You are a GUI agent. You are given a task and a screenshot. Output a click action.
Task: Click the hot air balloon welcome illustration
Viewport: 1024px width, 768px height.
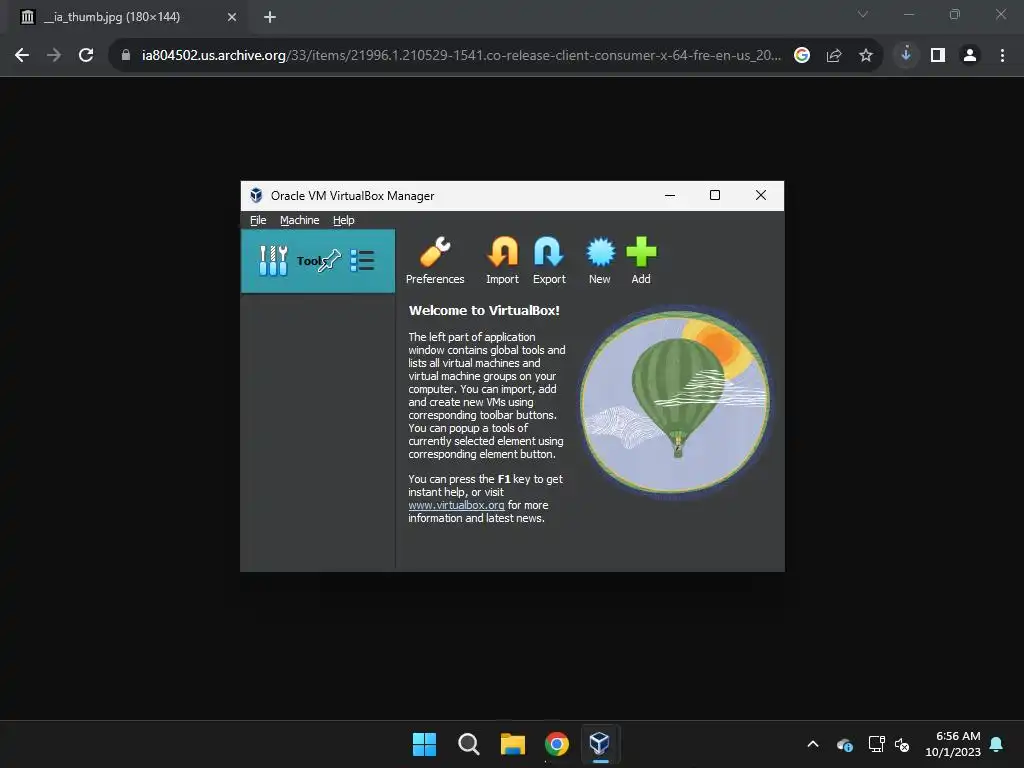click(x=675, y=402)
